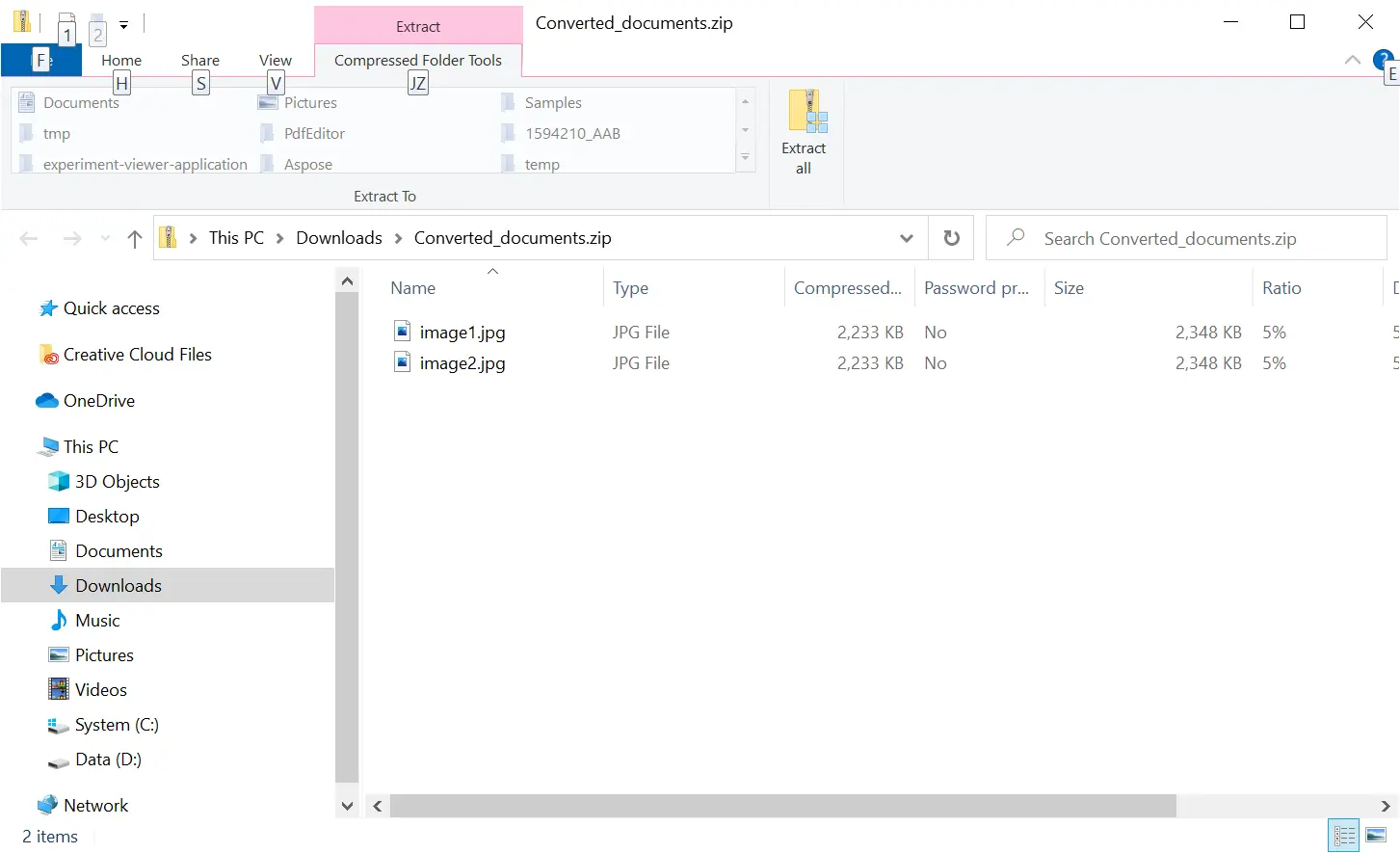Open Help via the question mark icon
This screenshot has width=1400, height=853.
coord(1385,59)
